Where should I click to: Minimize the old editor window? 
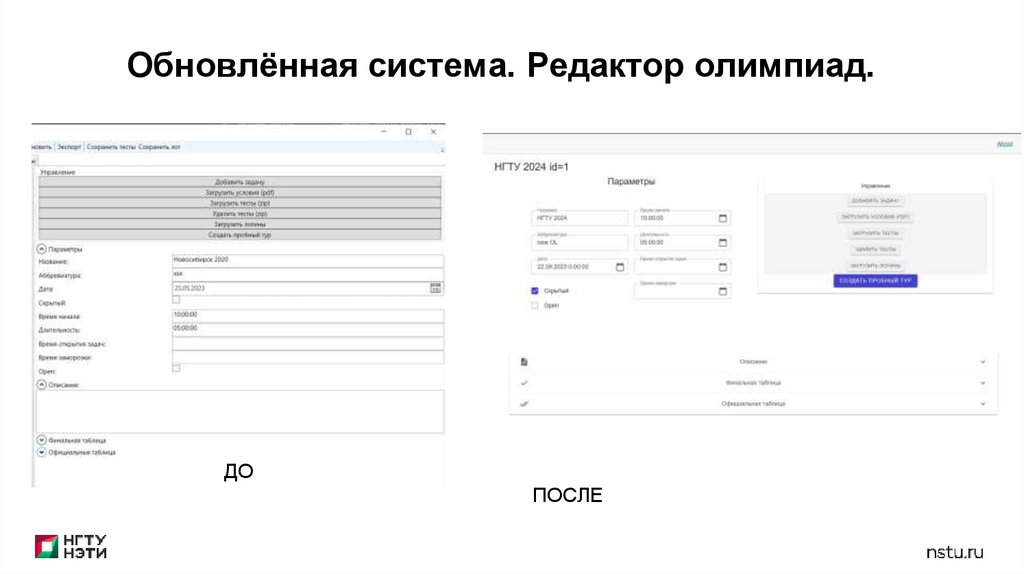click(x=384, y=132)
